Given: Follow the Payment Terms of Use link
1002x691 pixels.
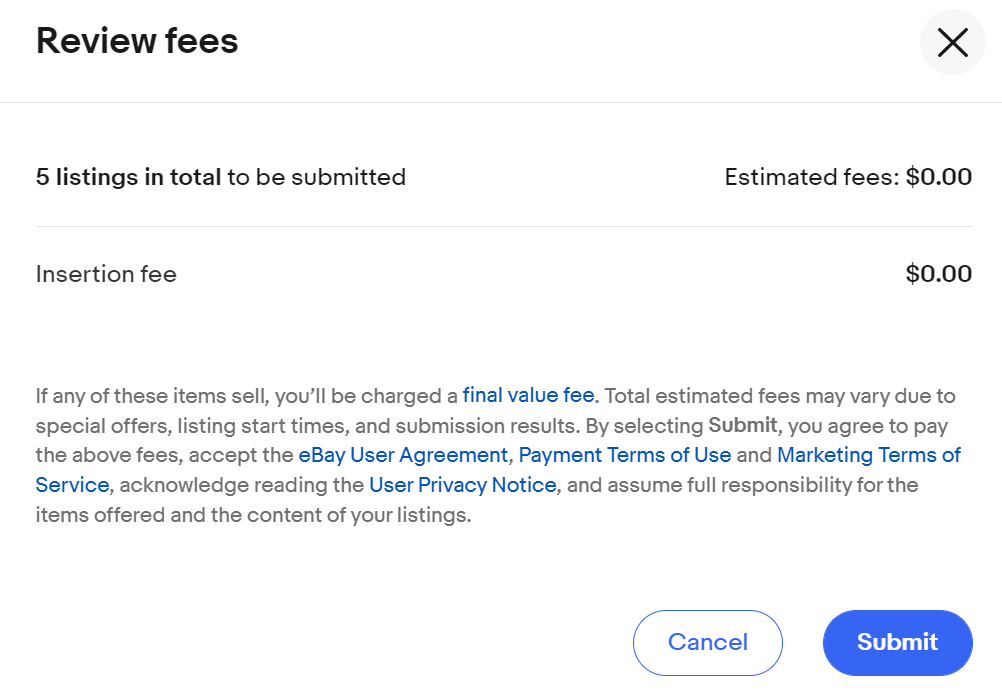Looking at the screenshot, I should 625,455.
